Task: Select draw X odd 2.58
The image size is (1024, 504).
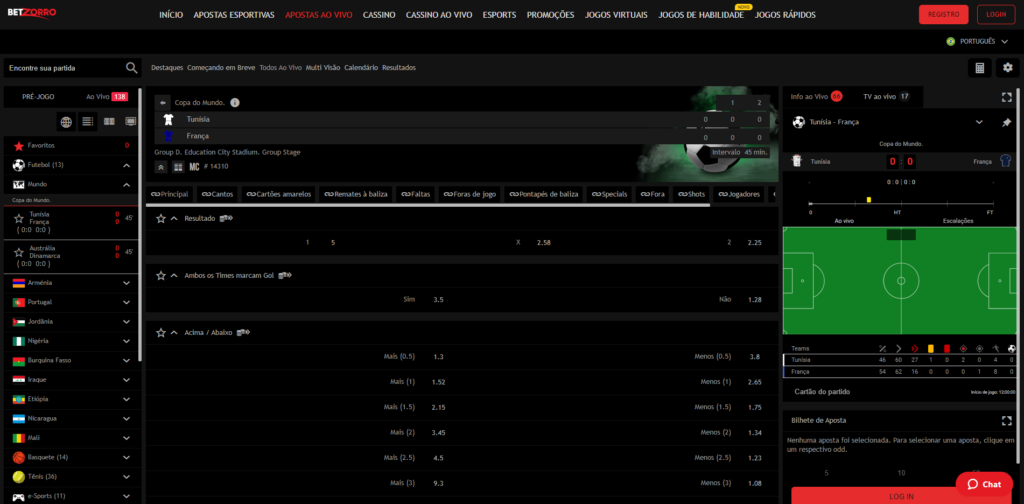Action: [544, 242]
